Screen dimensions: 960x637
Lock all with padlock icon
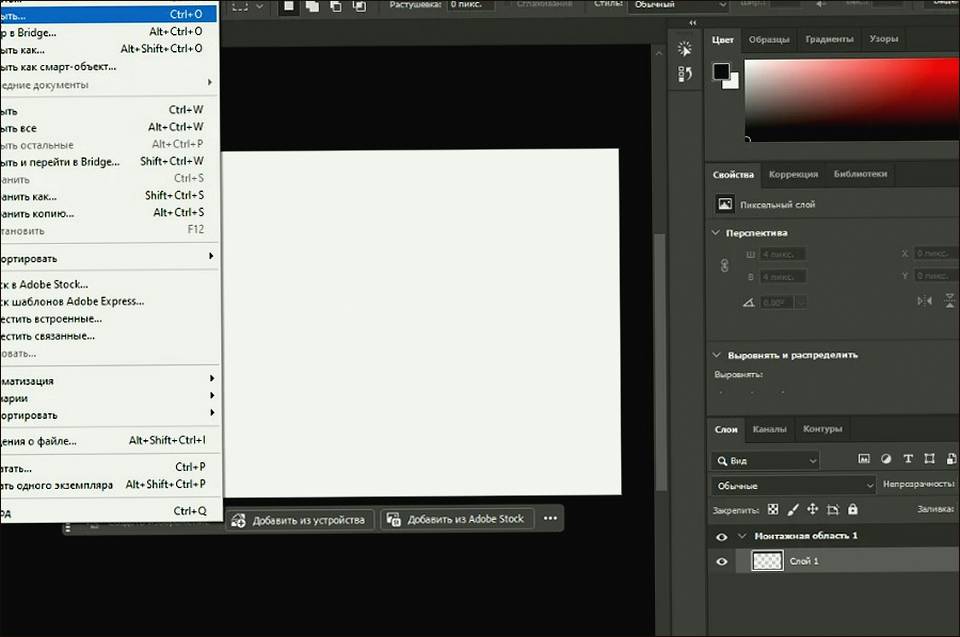[x=853, y=509]
